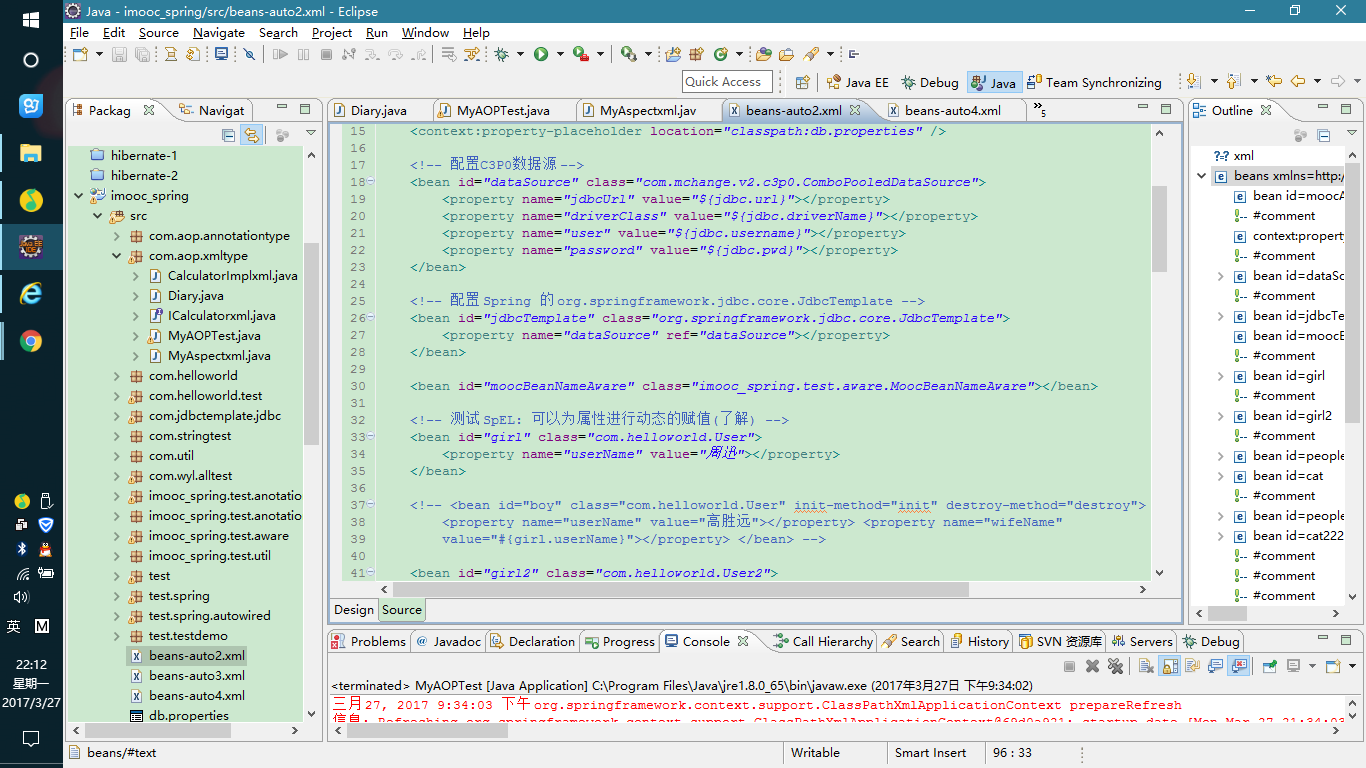Click the Debug bug icon in toolbar
This screenshot has height=768, width=1366.
coord(501,54)
